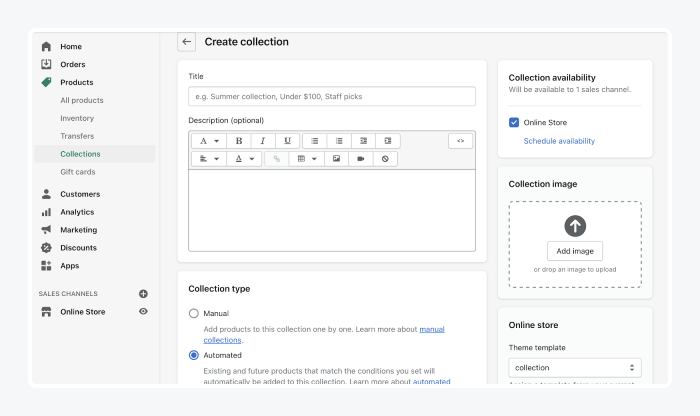The image size is (700, 416).
Task: Click the Add image button
Action: point(575,251)
